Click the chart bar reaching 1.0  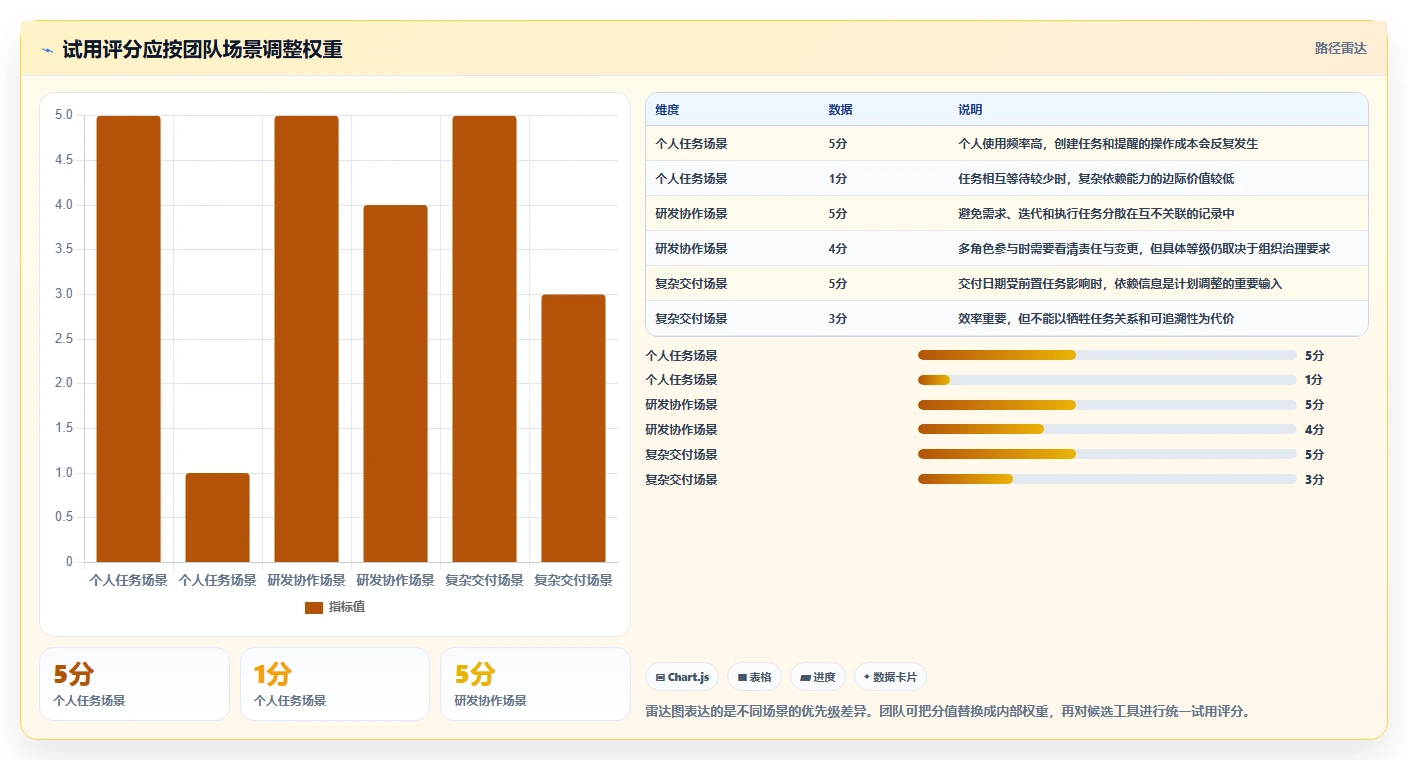click(217, 517)
